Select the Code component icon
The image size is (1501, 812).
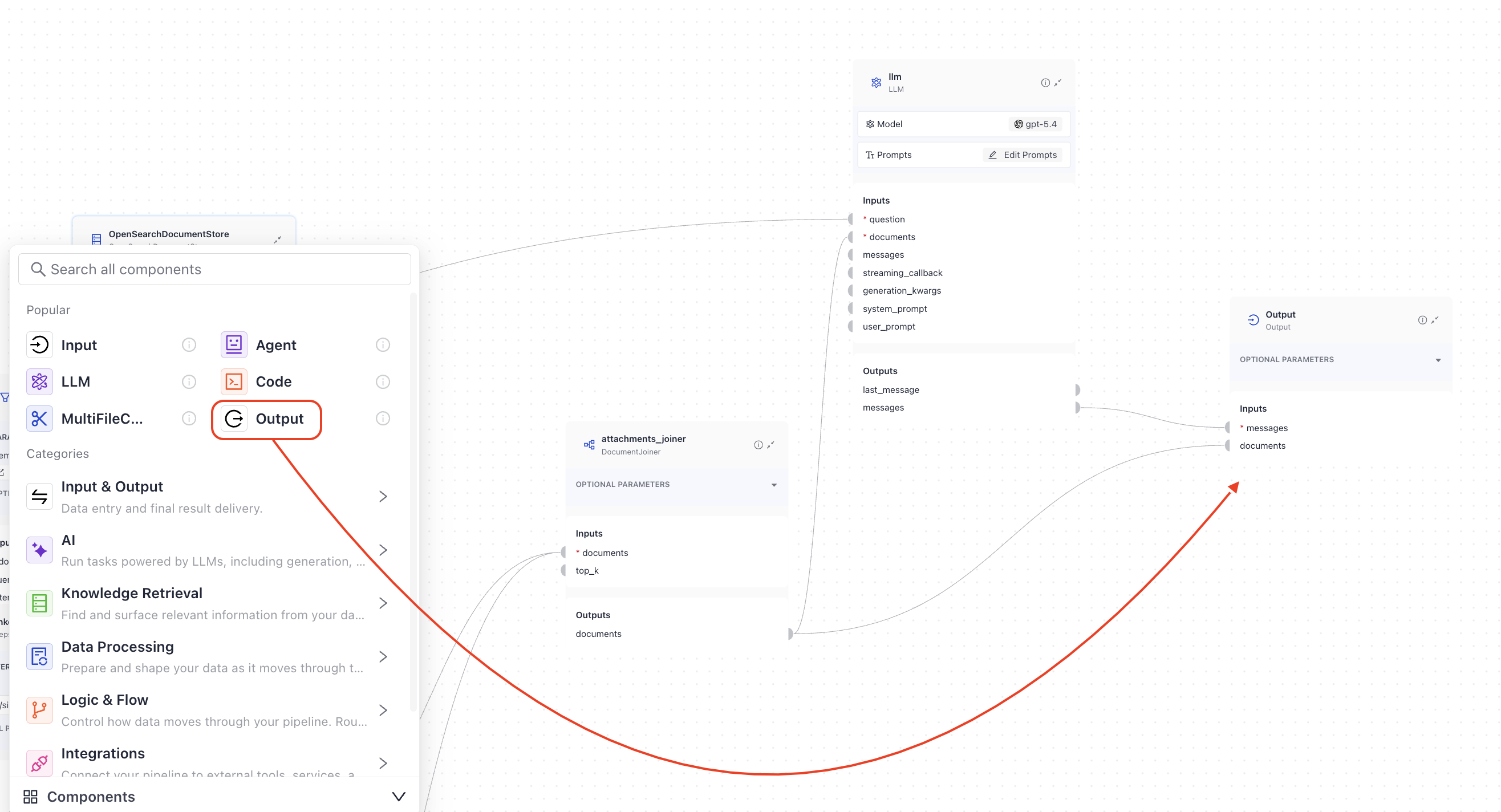pyautogui.click(x=234, y=381)
